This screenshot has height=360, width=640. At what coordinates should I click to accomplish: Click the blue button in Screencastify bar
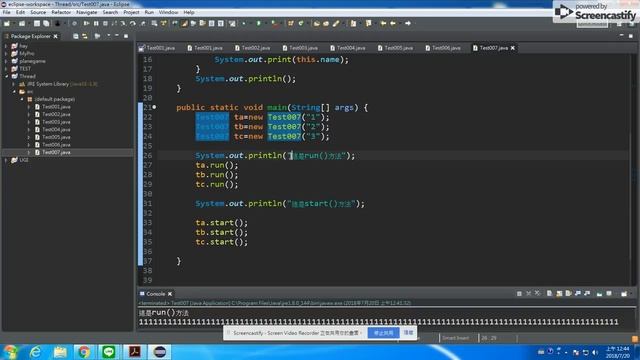383,333
